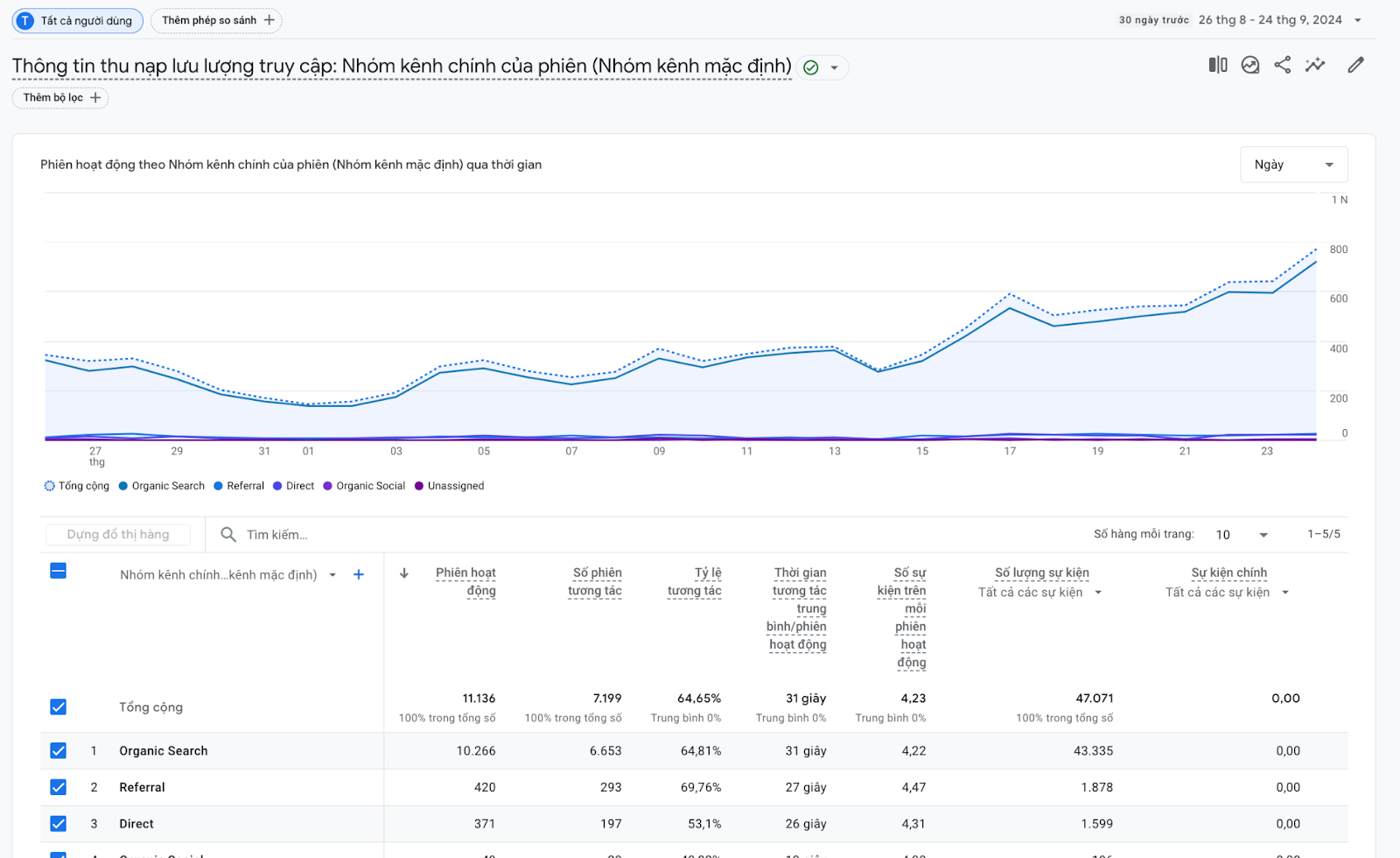Toggle Direct legend swatch in chart

277,486
